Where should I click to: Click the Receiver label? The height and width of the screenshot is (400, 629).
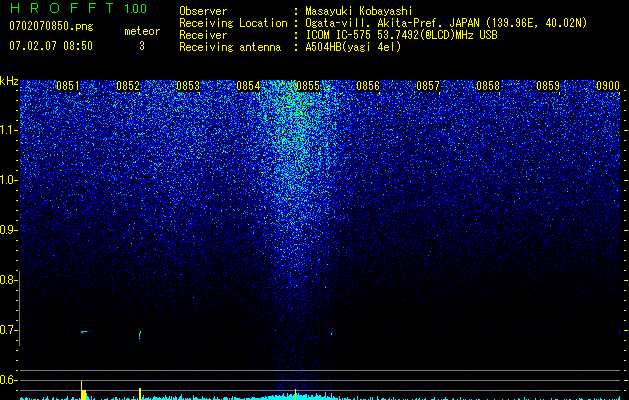203,35
